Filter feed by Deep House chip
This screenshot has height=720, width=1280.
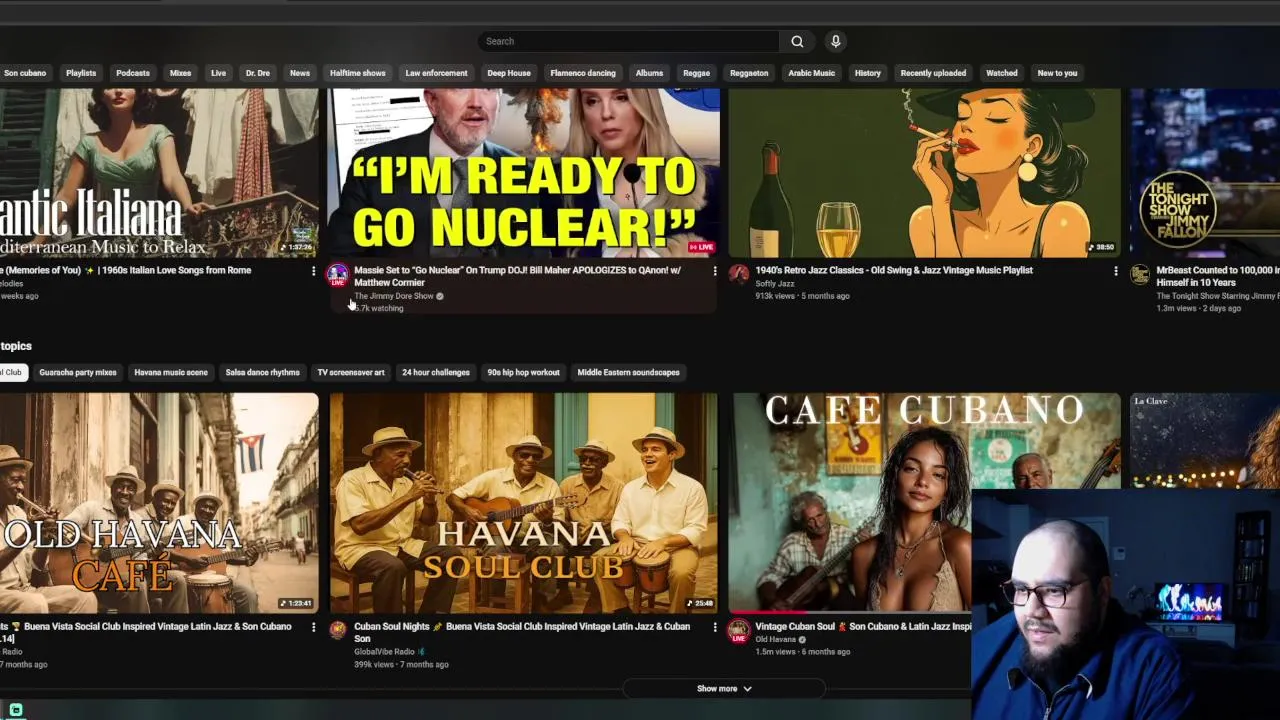pyautogui.click(x=509, y=73)
